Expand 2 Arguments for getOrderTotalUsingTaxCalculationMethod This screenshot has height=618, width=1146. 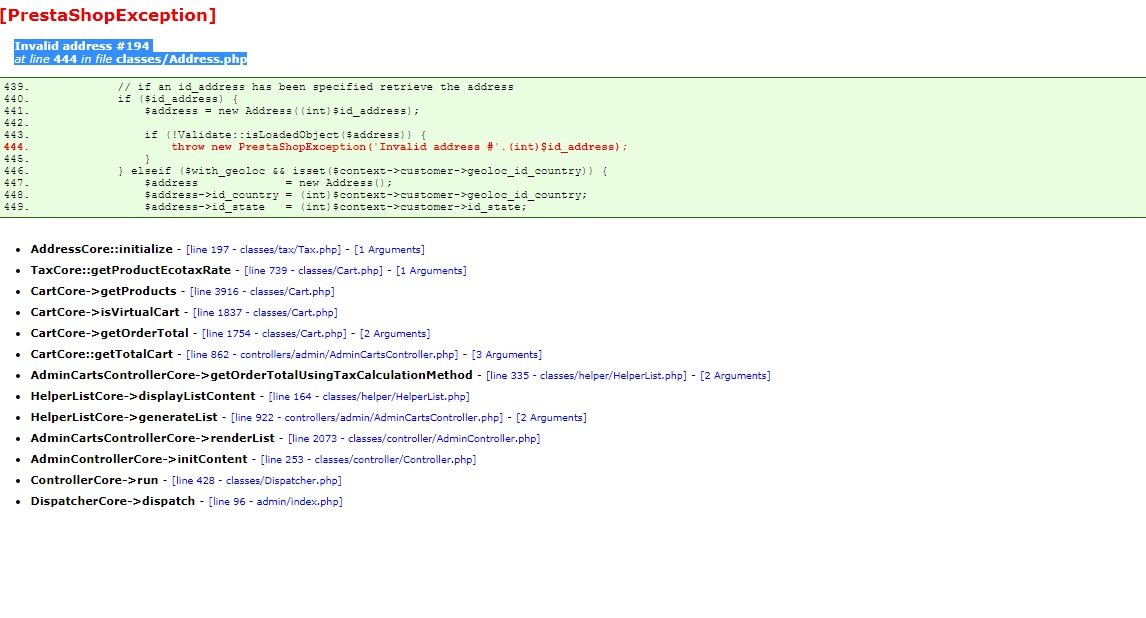pos(735,376)
